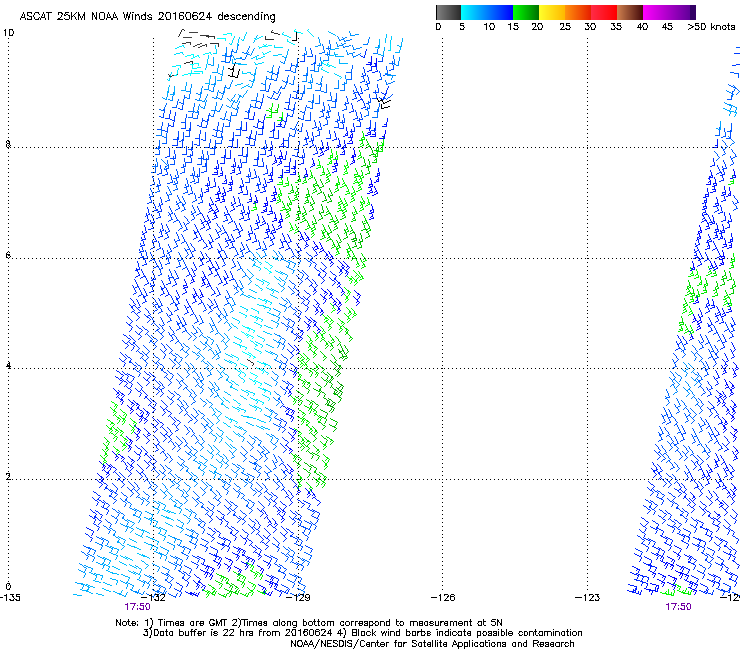Screen dimensions: 740x650
Task: Click the right purple '17:50' time label
Action: (678, 607)
